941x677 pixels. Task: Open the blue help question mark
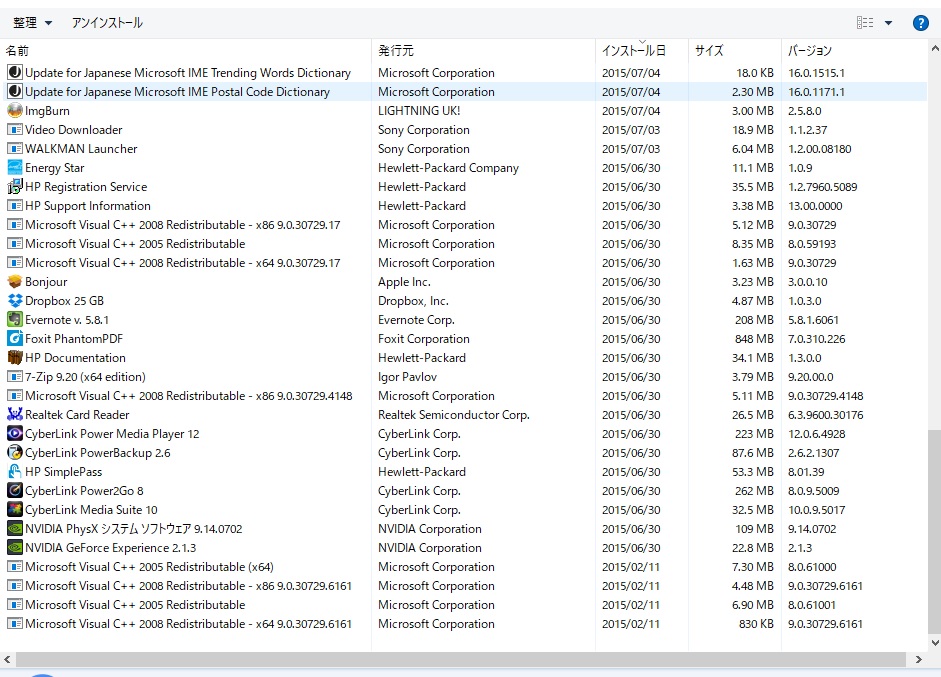point(921,23)
